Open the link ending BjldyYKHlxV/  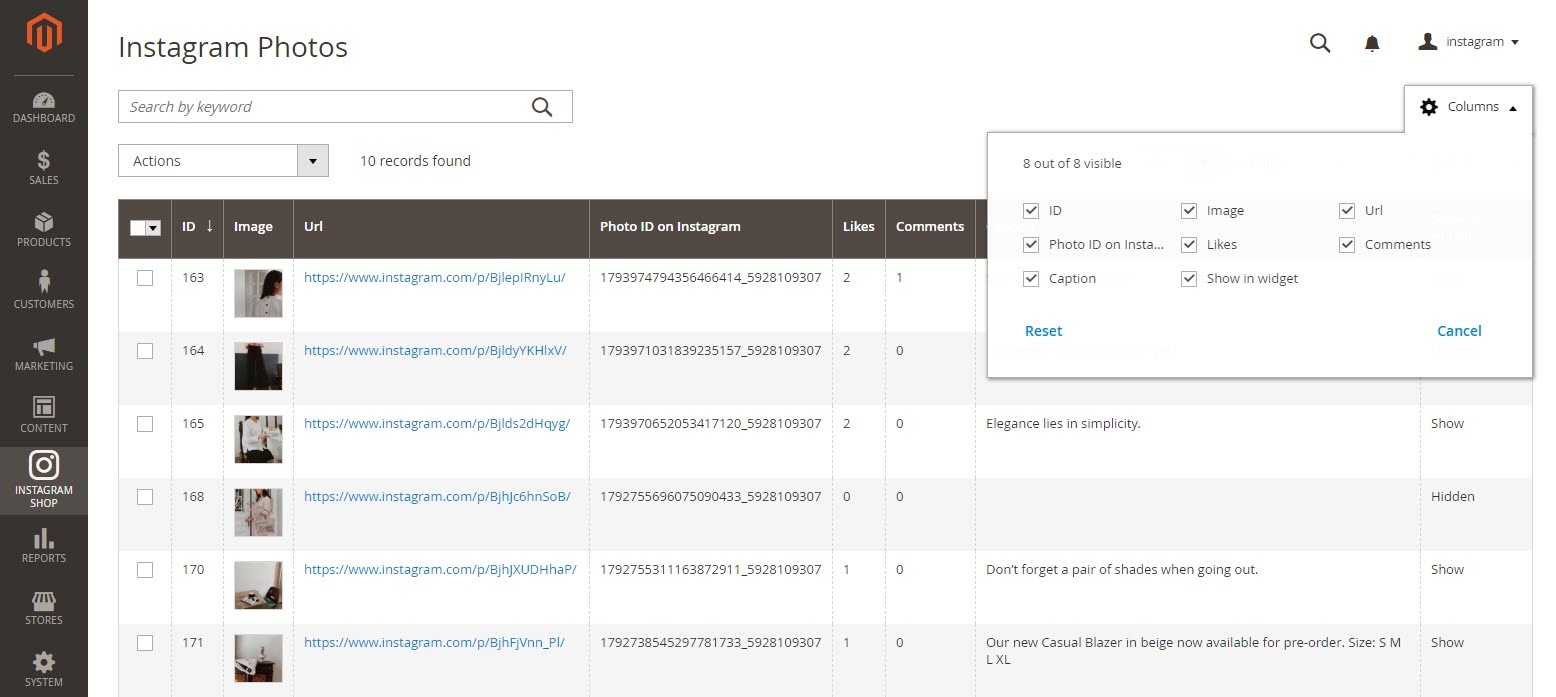pyautogui.click(x=435, y=351)
